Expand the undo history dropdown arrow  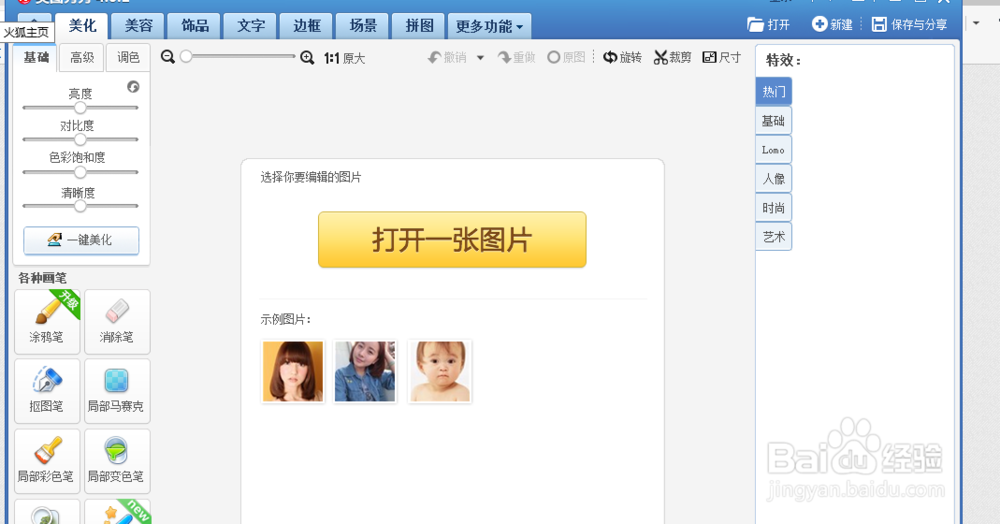coord(480,58)
